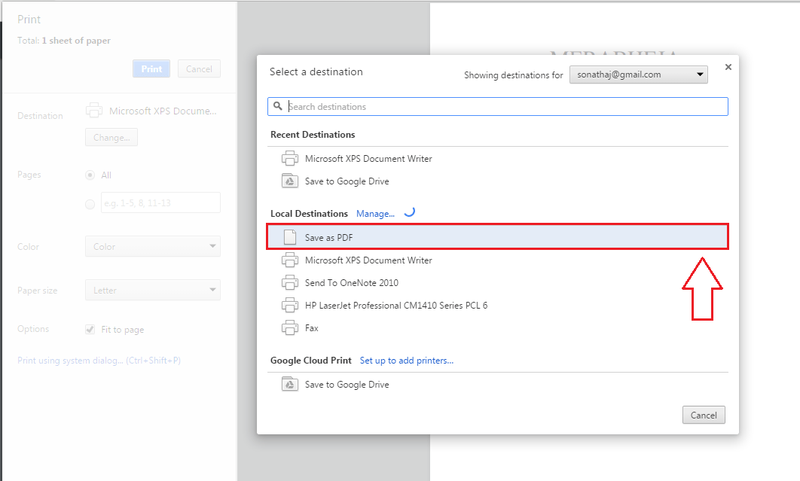Open the Color dropdown in Print panel
This screenshot has width=800, height=481.
pos(153,246)
